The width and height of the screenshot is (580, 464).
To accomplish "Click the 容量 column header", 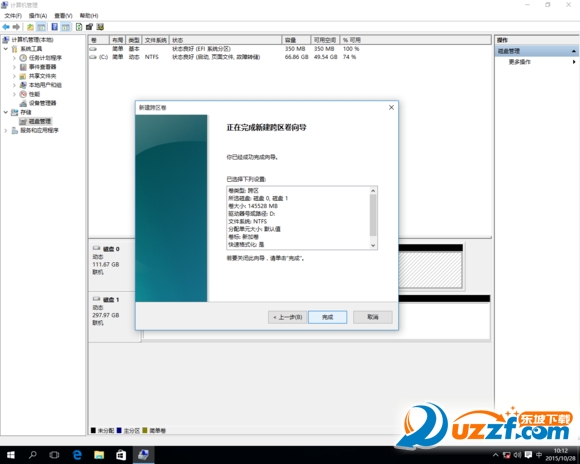I will point(296,40).
